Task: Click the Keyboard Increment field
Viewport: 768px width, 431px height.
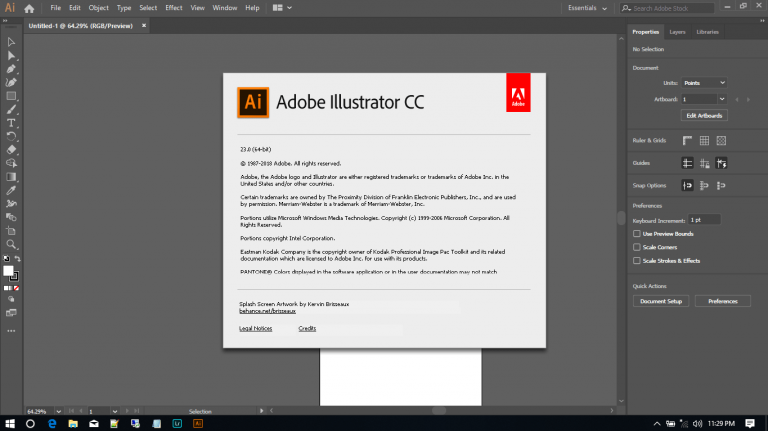Action: pos(704,220)
